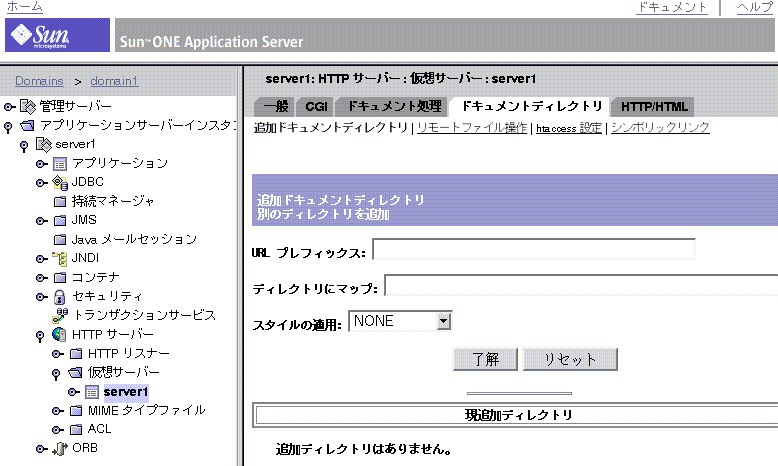Click the セキュリティ padlock icon
Viewport: 778px width, 466px height.
click(60, 297)
